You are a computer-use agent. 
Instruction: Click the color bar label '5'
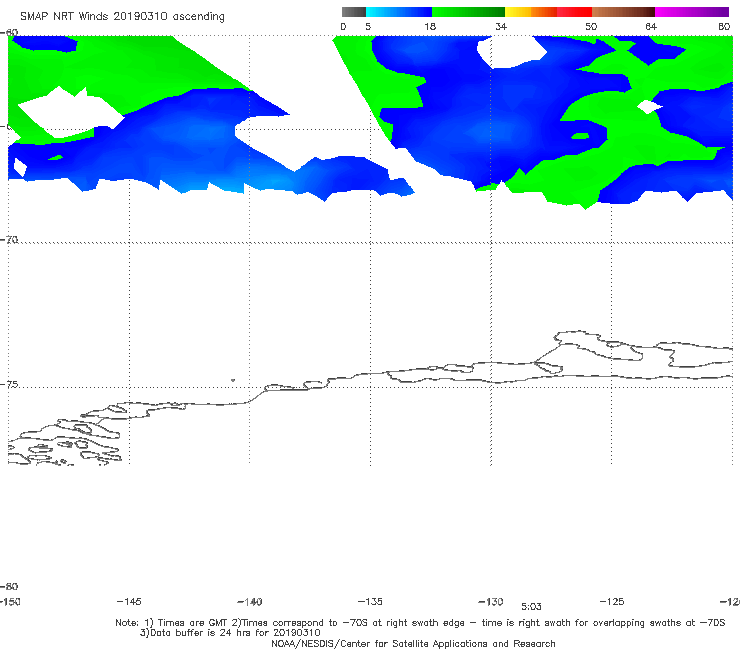tap(368, 26)
